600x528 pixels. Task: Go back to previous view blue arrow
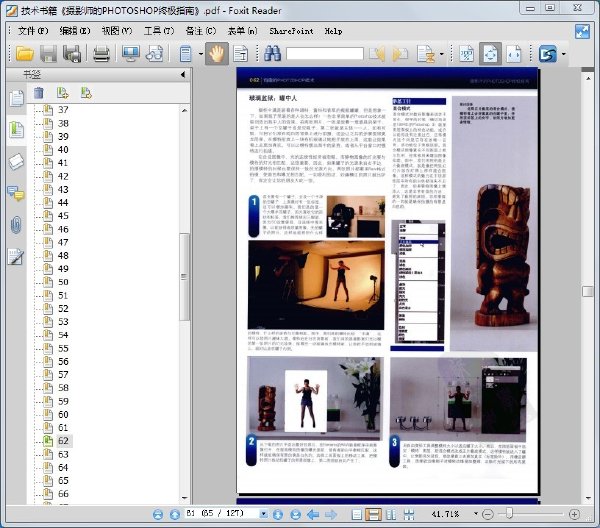[313, 514]
